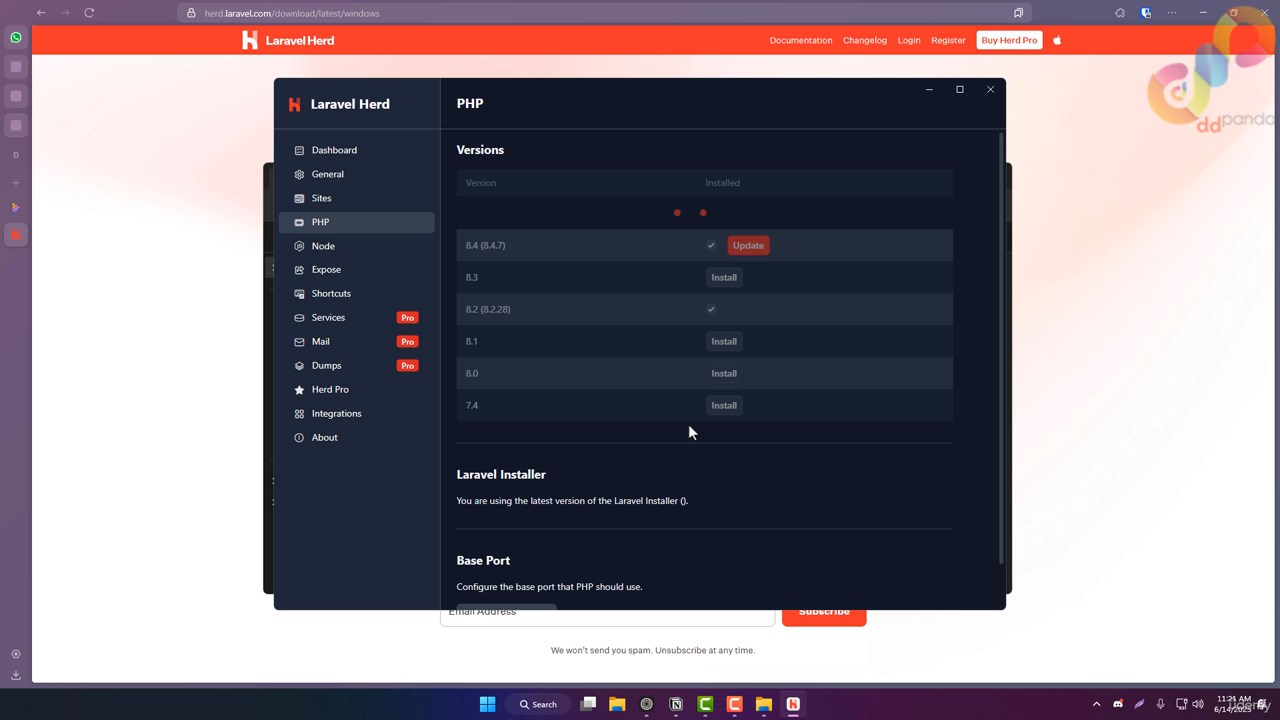Open downloads icon in browser sidebar

click(x=16, y=675)
